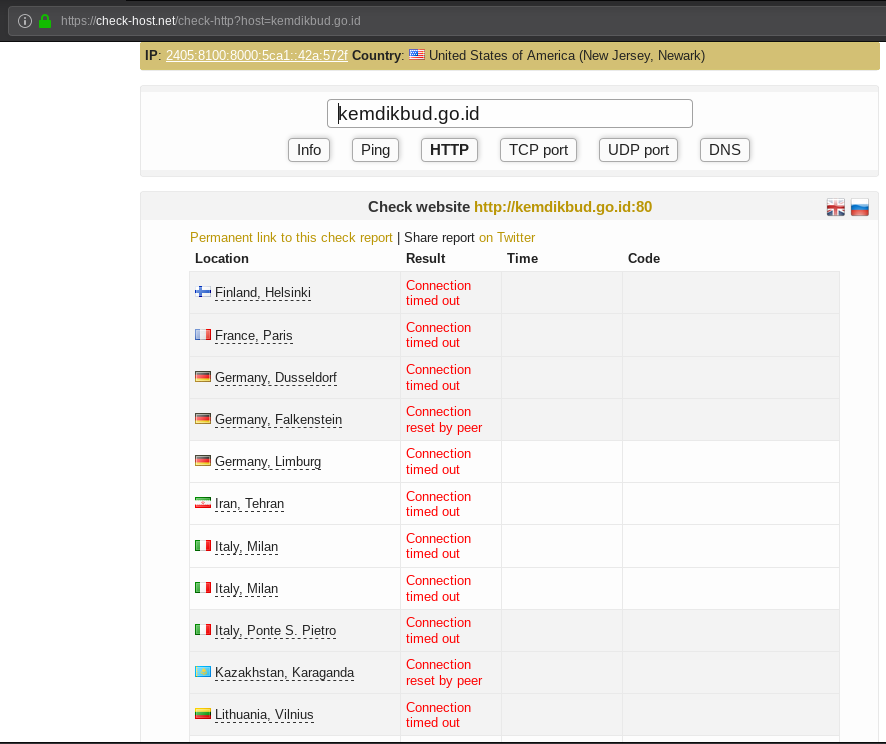Viewport: 886px width, 744px height.
Task: Click the France flag icon
Action: pos(203,334)
